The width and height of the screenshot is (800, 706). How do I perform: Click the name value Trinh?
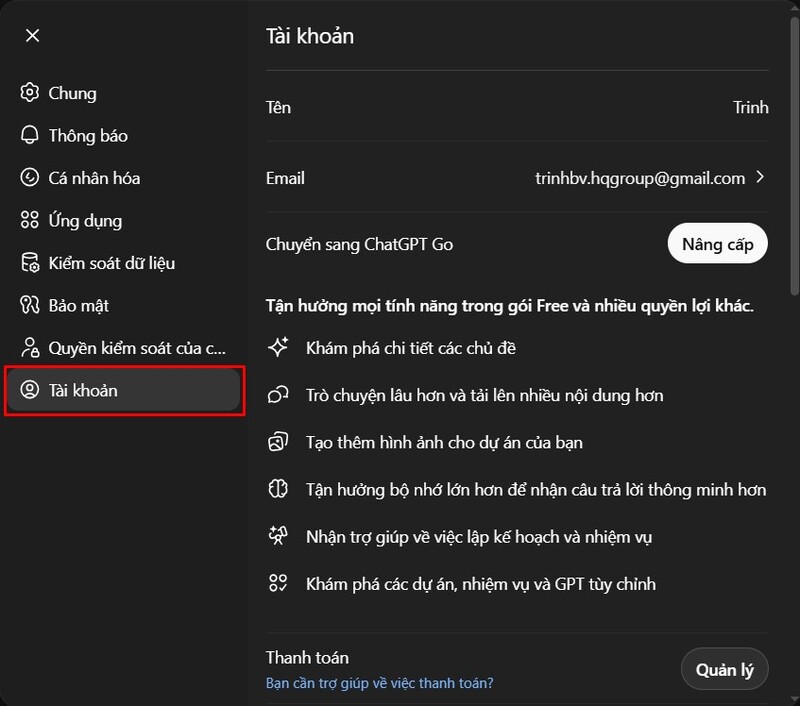tap(751, 107)
